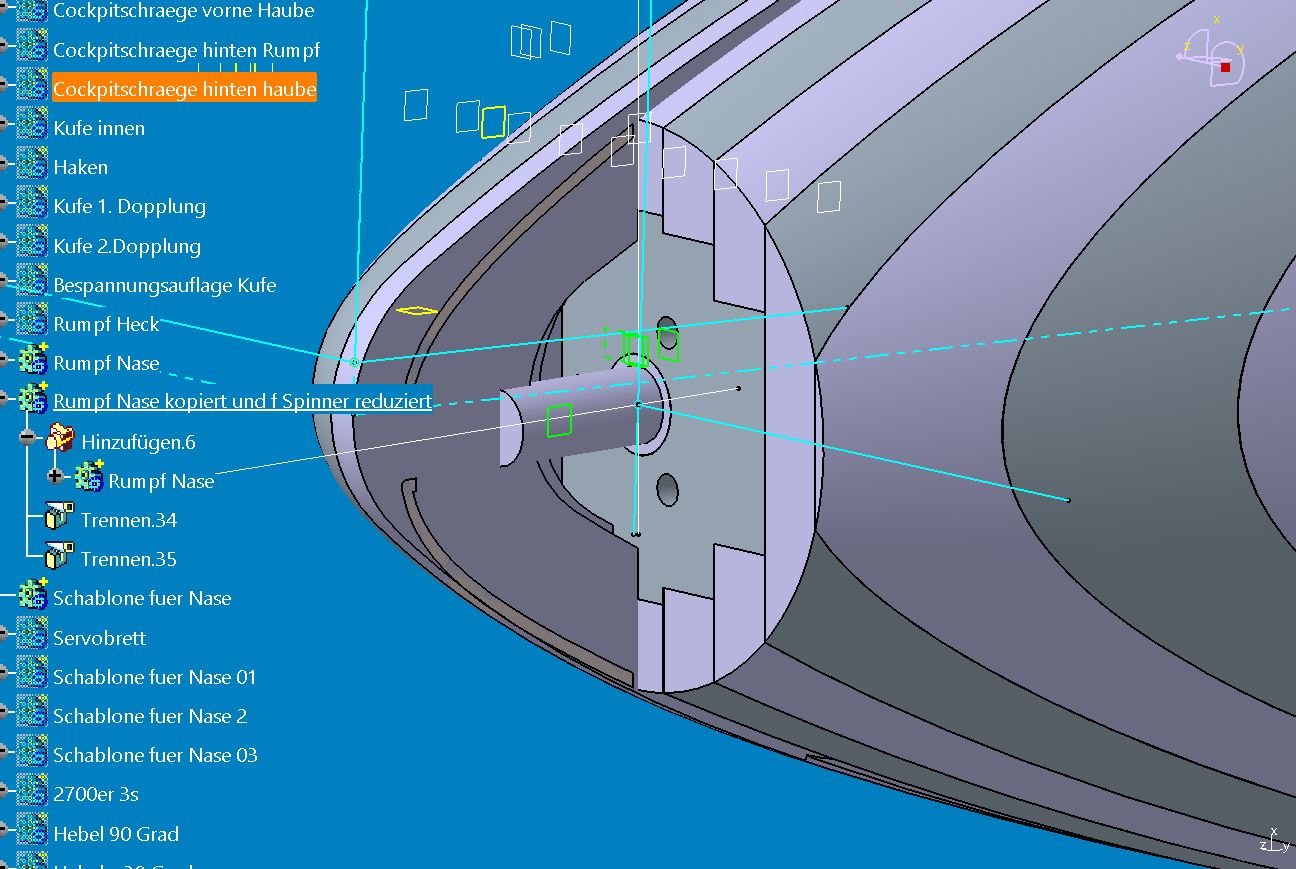Select Cockpitschraege hinten haube in the tree
This screenshot has width=1296, height=869.
tap(184, 89)
